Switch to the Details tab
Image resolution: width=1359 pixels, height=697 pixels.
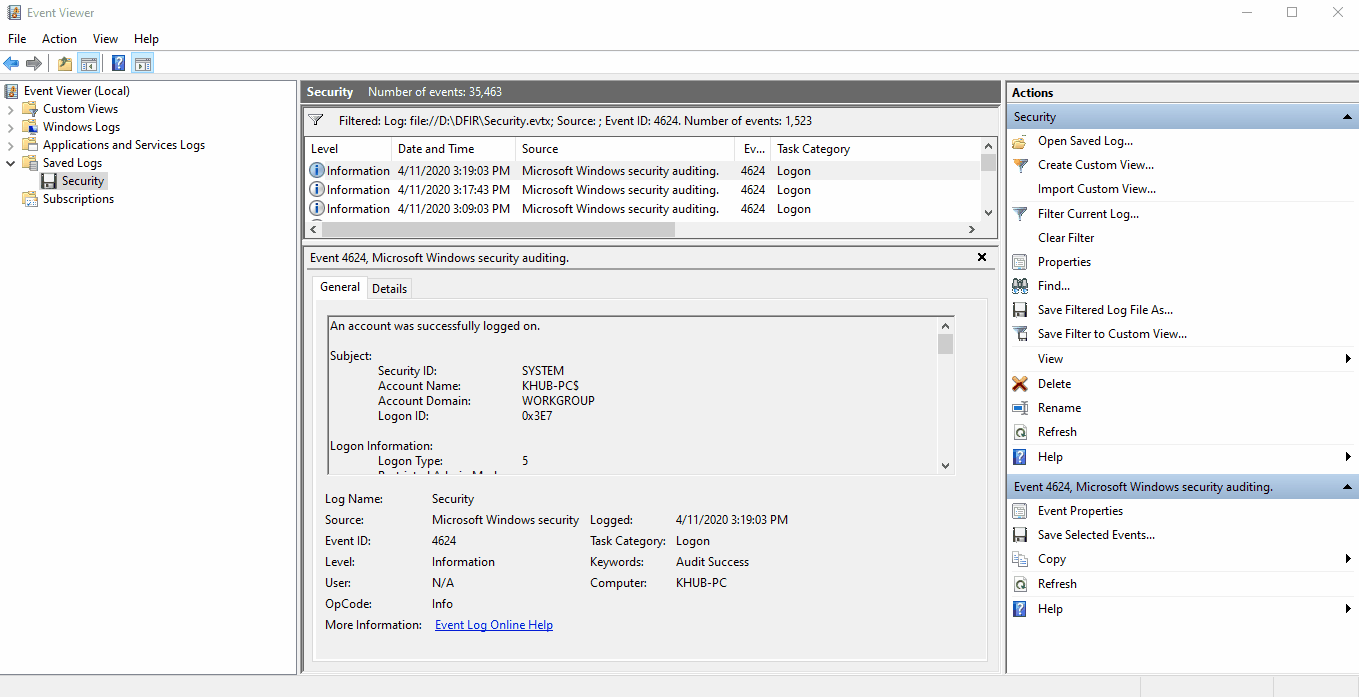(x=389, y=288)
